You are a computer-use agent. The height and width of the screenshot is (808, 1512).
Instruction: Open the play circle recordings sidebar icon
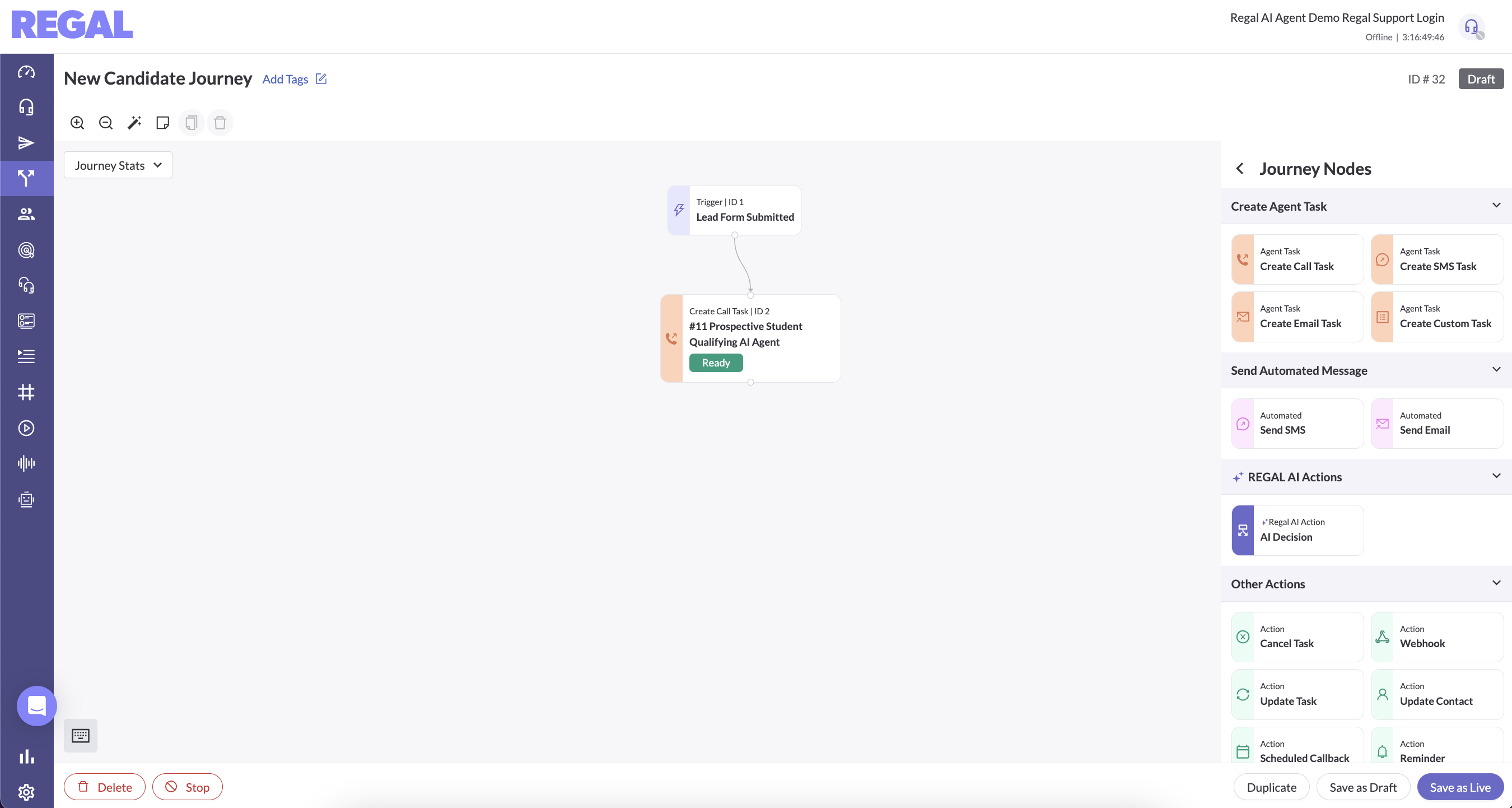pos(26,428)
